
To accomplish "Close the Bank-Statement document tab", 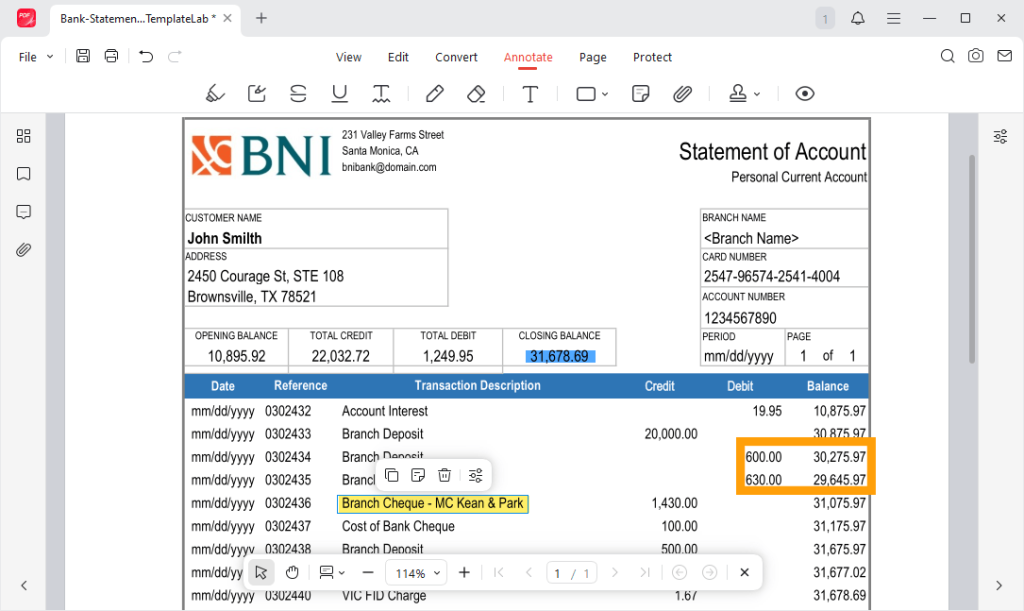I will click(x=227, y=18).
